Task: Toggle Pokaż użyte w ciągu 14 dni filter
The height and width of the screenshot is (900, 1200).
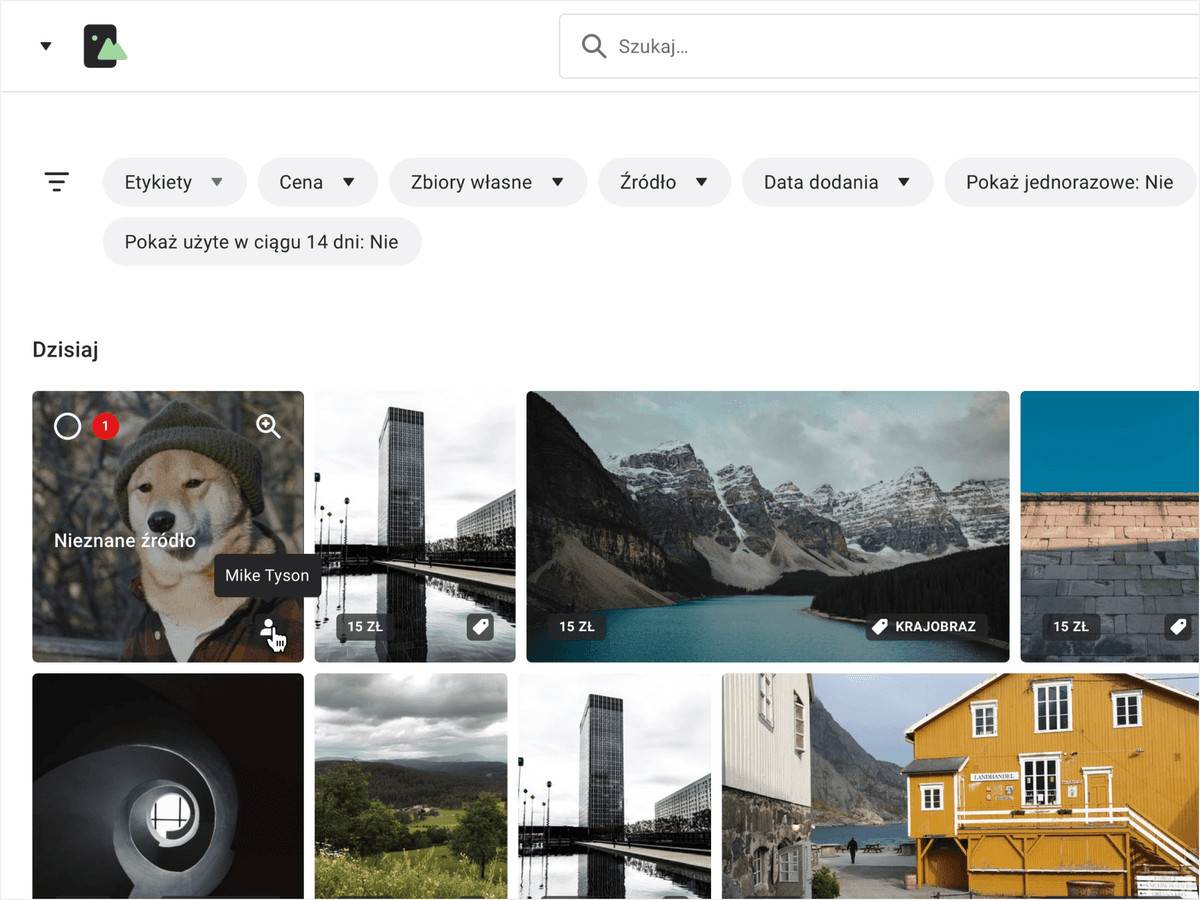Action: pos(262,241)
